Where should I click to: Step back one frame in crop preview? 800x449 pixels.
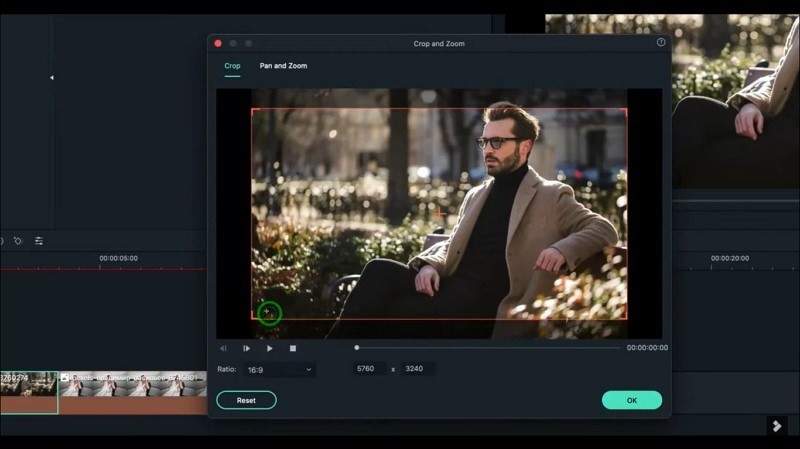point(223,348)
